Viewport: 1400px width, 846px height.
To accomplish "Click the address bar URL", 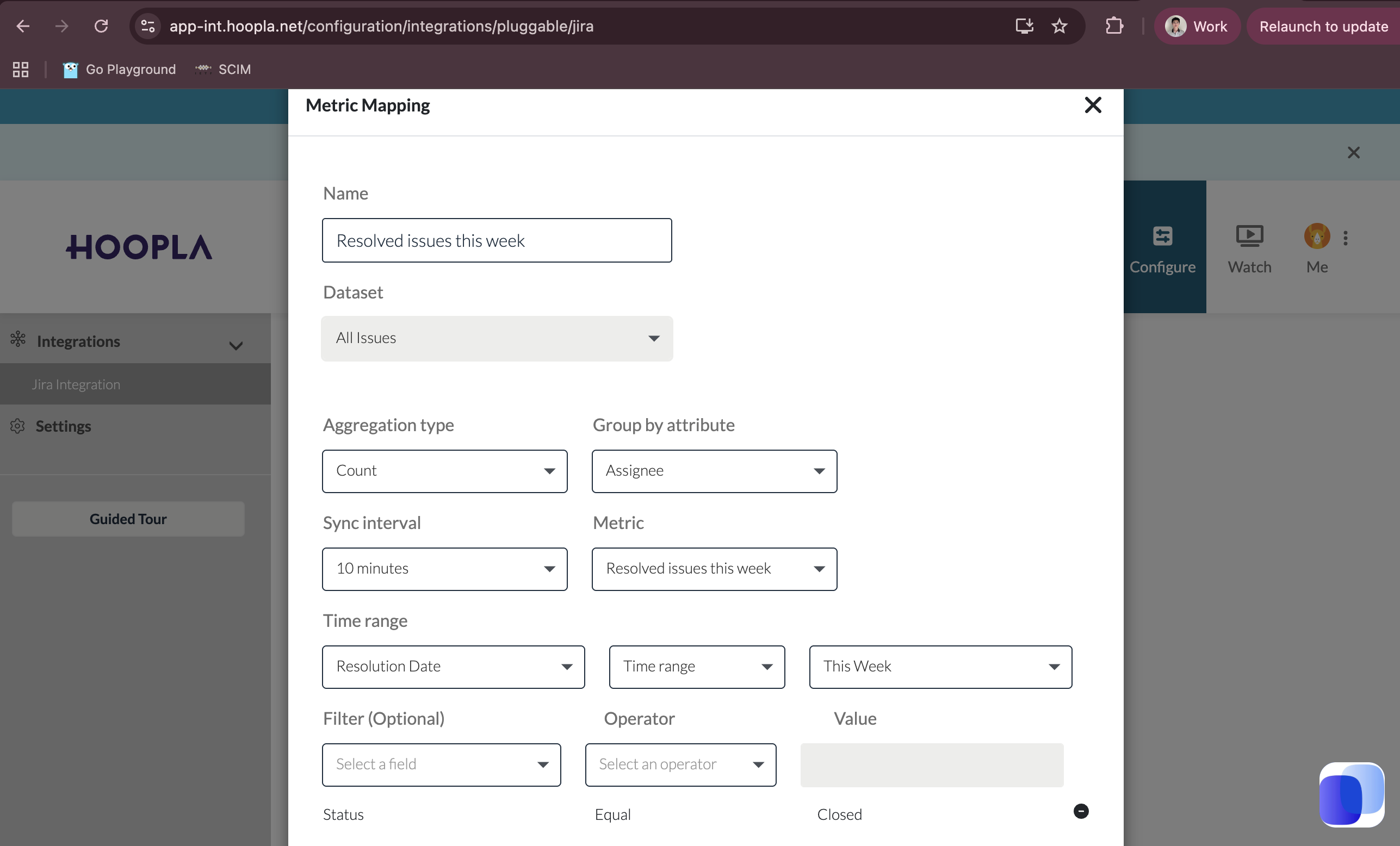I will (x=381, y=26).
